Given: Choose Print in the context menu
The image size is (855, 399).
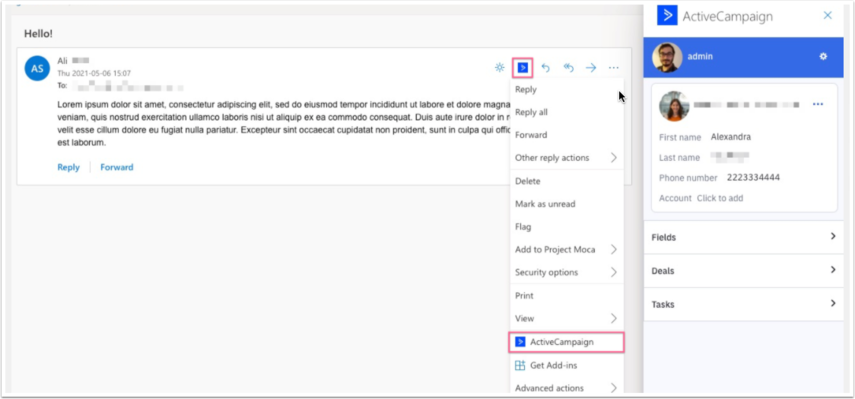Looking at the screenshot, I should point(567,295).
